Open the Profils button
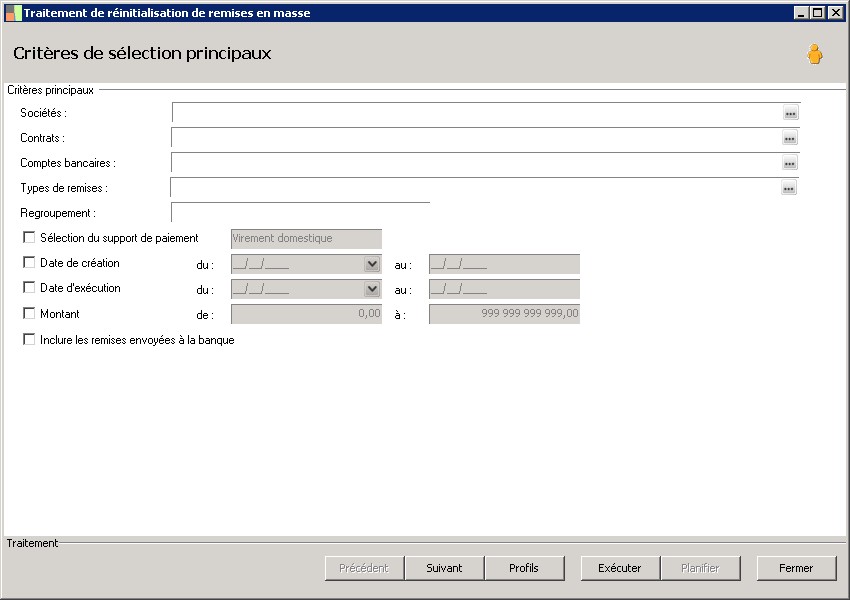The image size is (850, 600). (523, 568)
